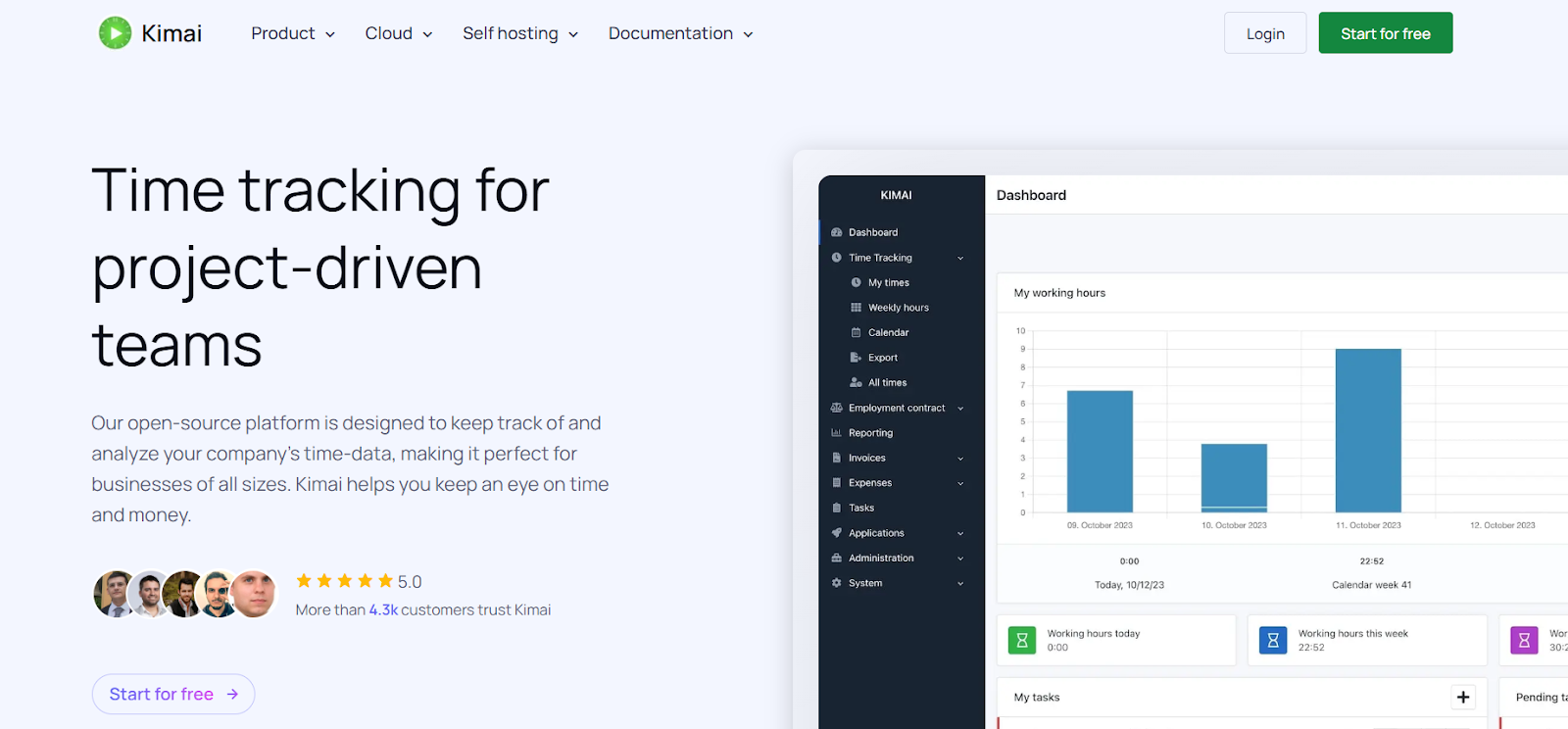This screenshot has width=1568, height=729.
Task: Click the purple hourglass icon
Action: 1524,640
